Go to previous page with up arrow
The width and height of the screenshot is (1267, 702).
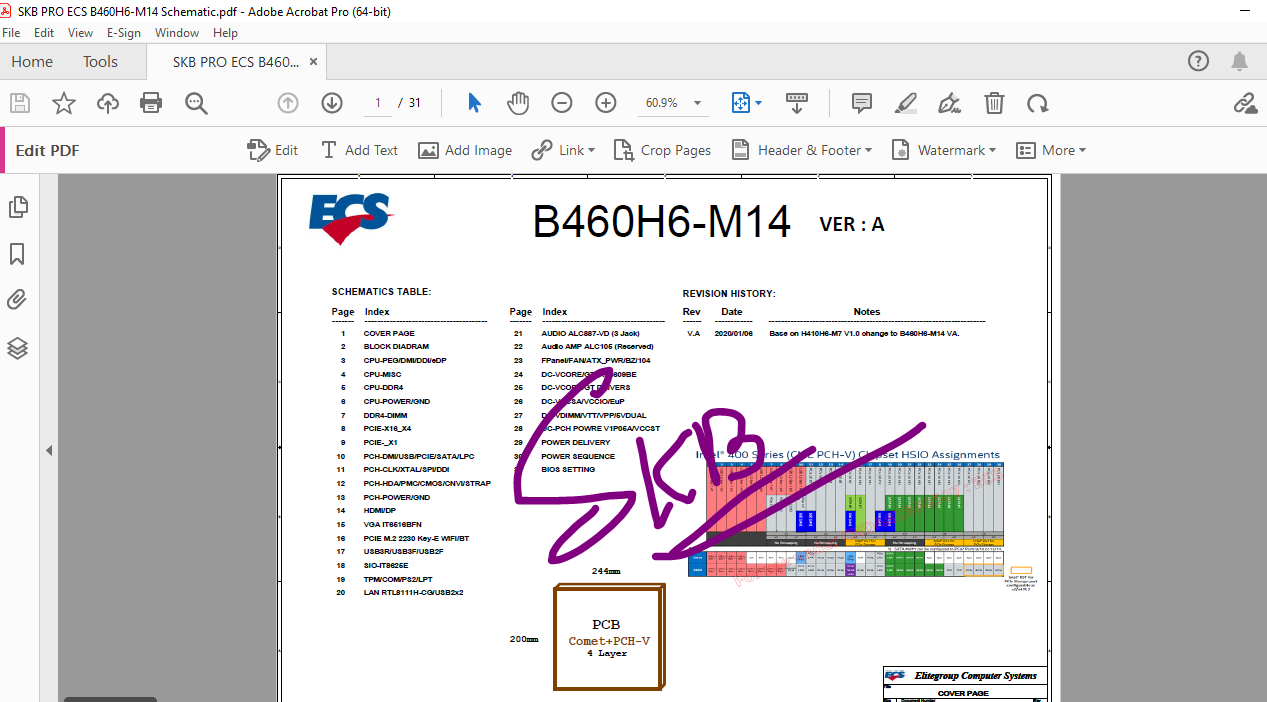[x=288, y=103]
